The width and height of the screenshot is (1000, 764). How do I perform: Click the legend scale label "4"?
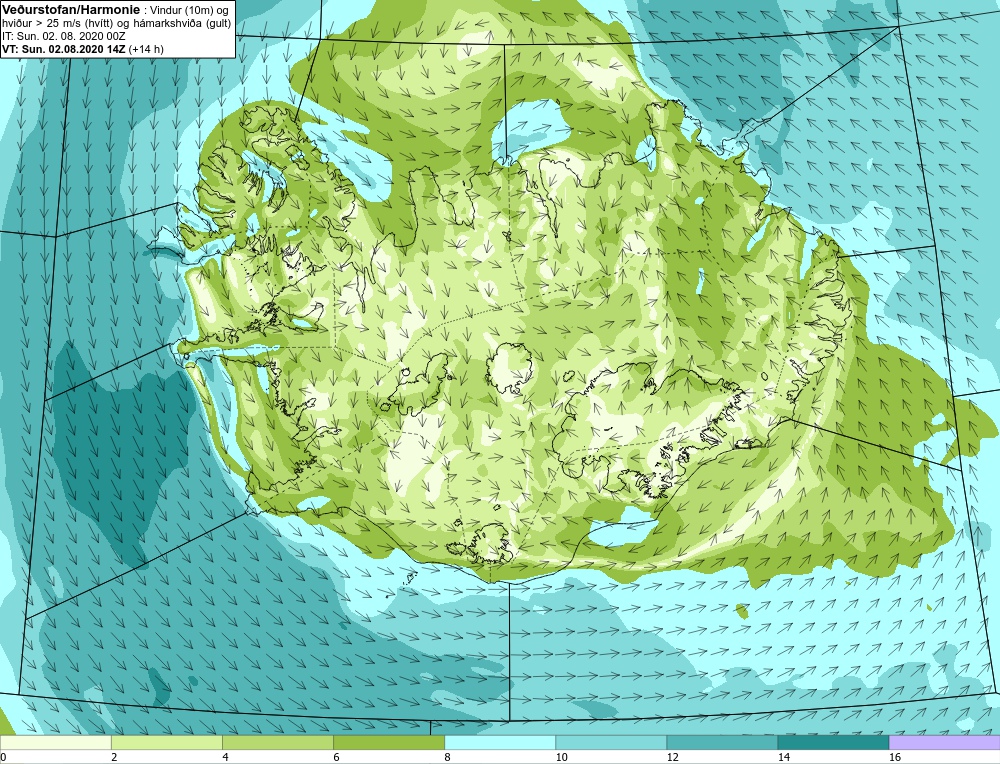click(x=225, y=758)
